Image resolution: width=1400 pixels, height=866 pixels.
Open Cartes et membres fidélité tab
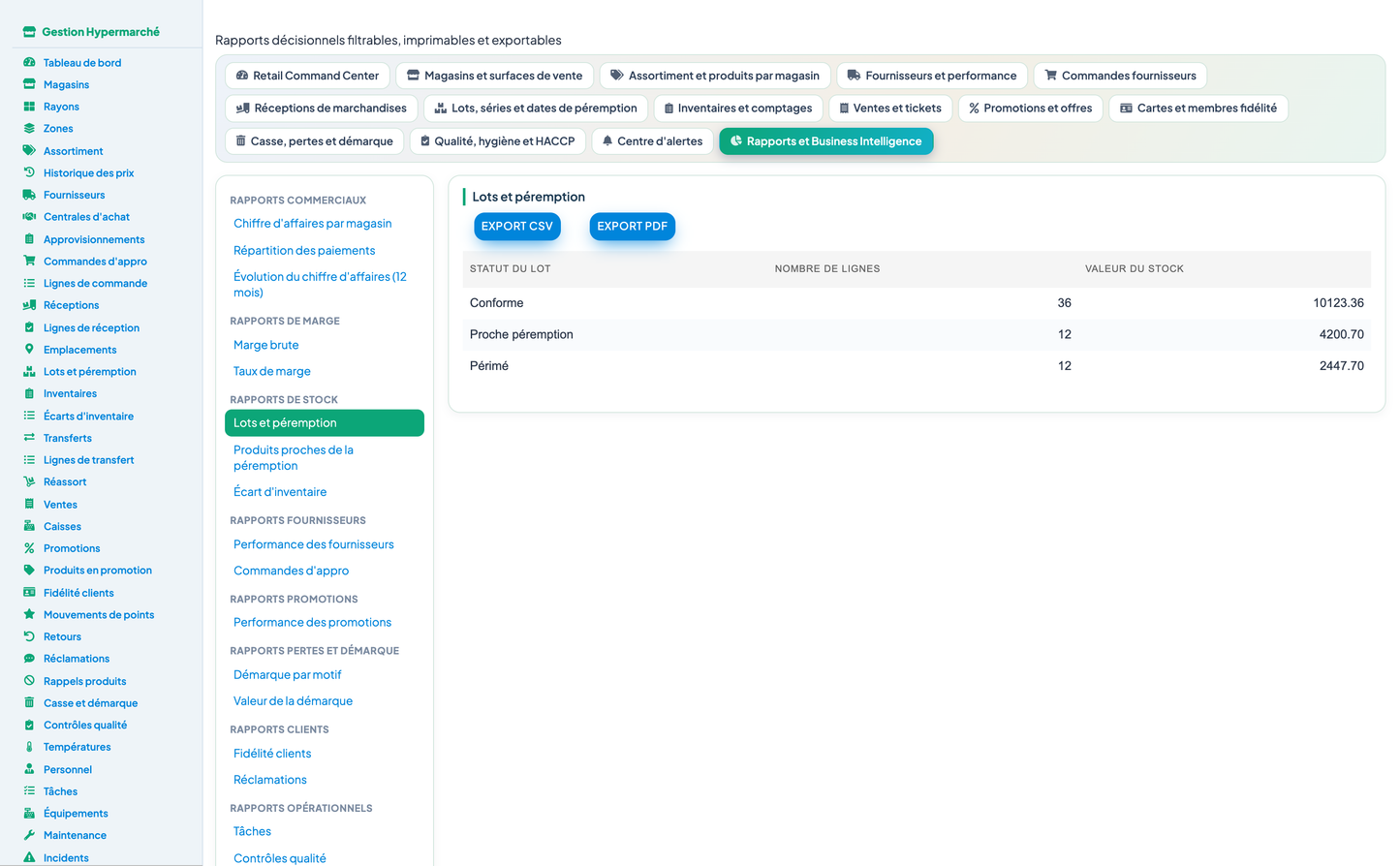pos(1198,108)
